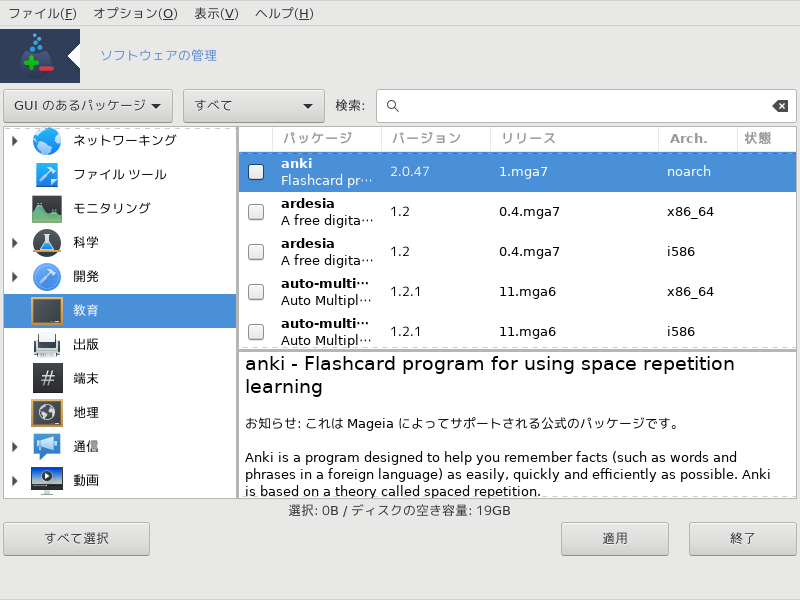The height and width of the screenshot is (600, 800).
Task: Click i586 in the auto-multi row
Action: (x=681, y=332)
